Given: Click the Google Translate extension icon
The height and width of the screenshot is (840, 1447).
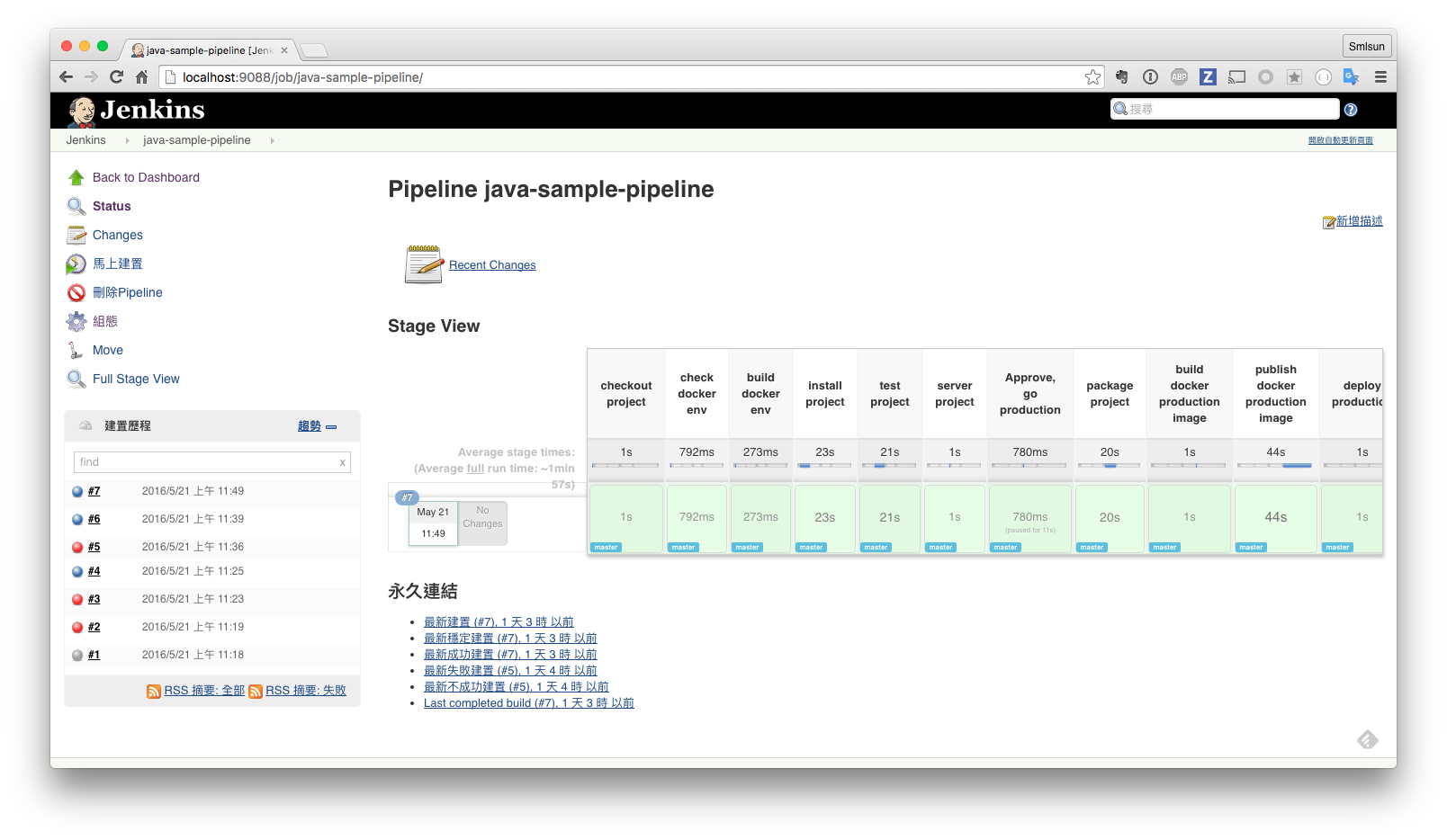Looking at the screenshot, I should pos(1352,77).
